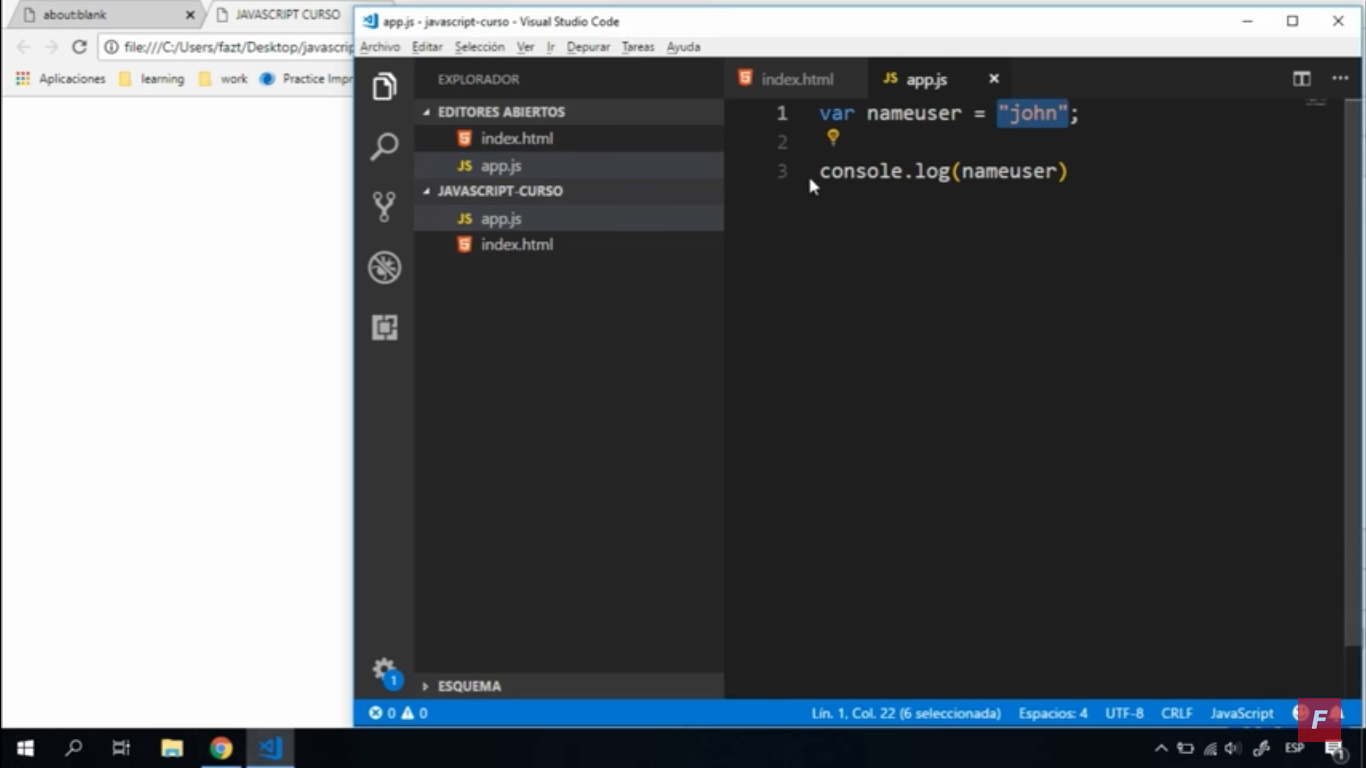Click the lightbulb code action icon
The height and width of the screenshot is (768, 1366).
tap(833, 138)
